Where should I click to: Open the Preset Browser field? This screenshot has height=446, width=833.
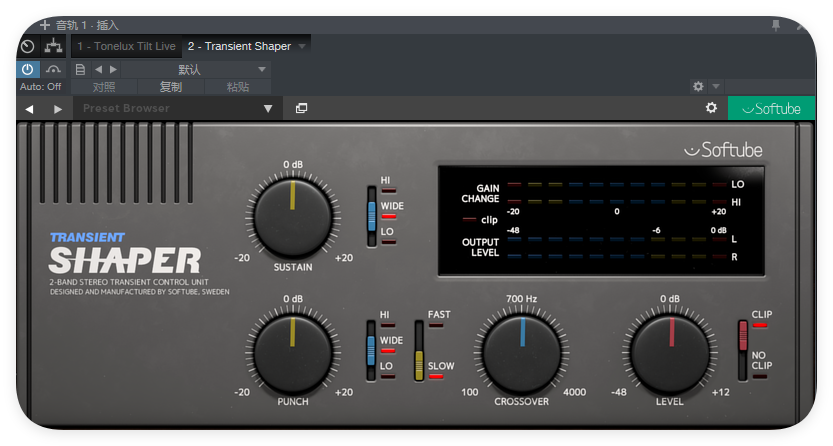tap(178, 108)
